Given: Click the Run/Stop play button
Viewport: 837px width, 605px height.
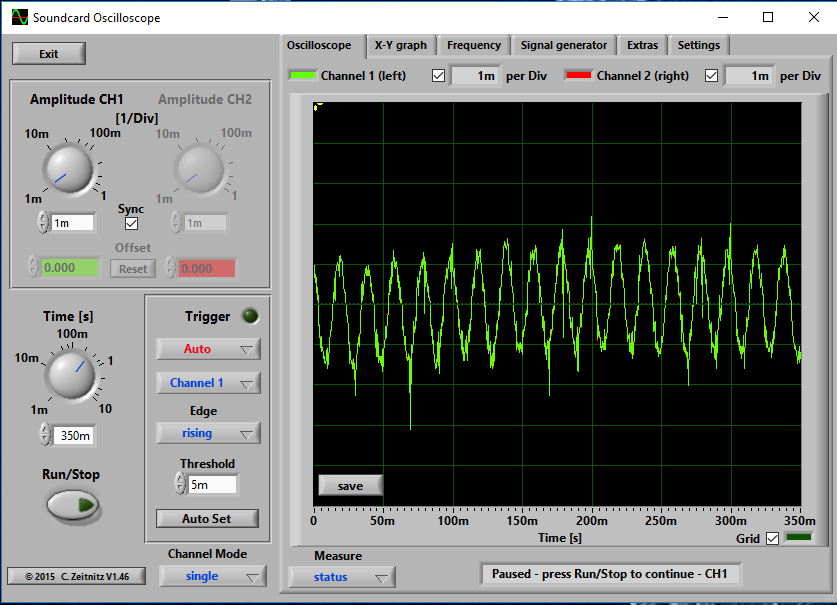Looking at the screenshot, I should pyautogui.click(x=73, y=505).
